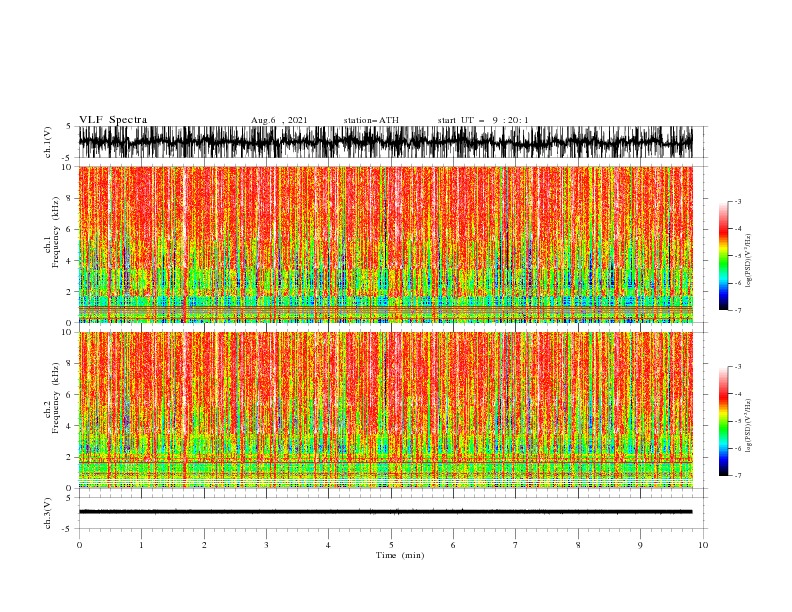Click the "ch.2 Frequency (kHz)" axis label
792x612 pixels.
click(x=51, y=397)
